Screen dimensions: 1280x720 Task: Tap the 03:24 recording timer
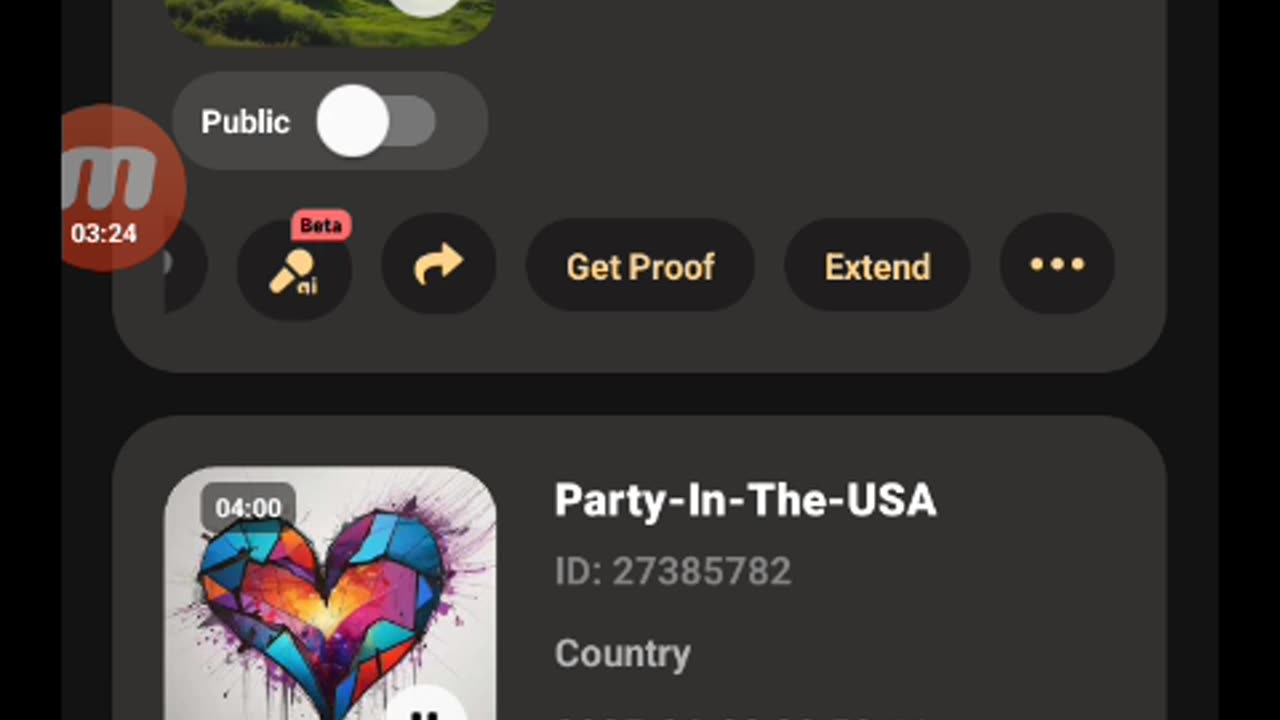click(104, 234)
